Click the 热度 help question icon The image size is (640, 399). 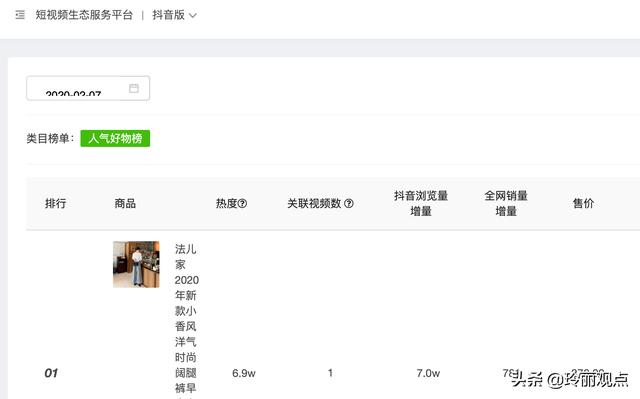[242, 203]
